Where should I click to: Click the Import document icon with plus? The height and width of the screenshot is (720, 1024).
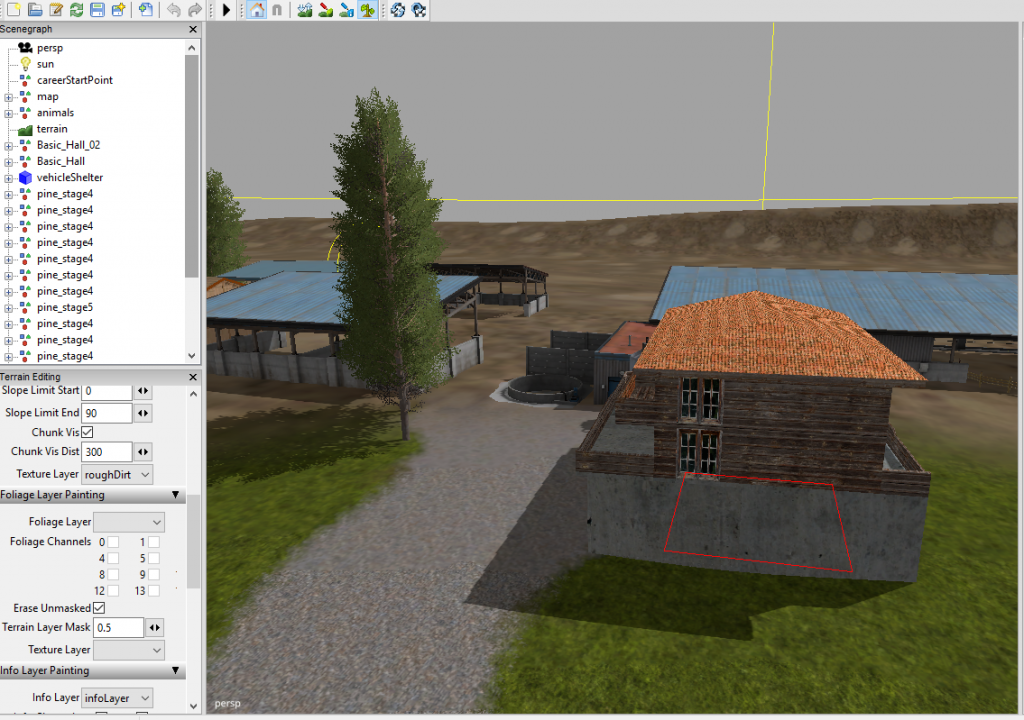tap(146, 10)
